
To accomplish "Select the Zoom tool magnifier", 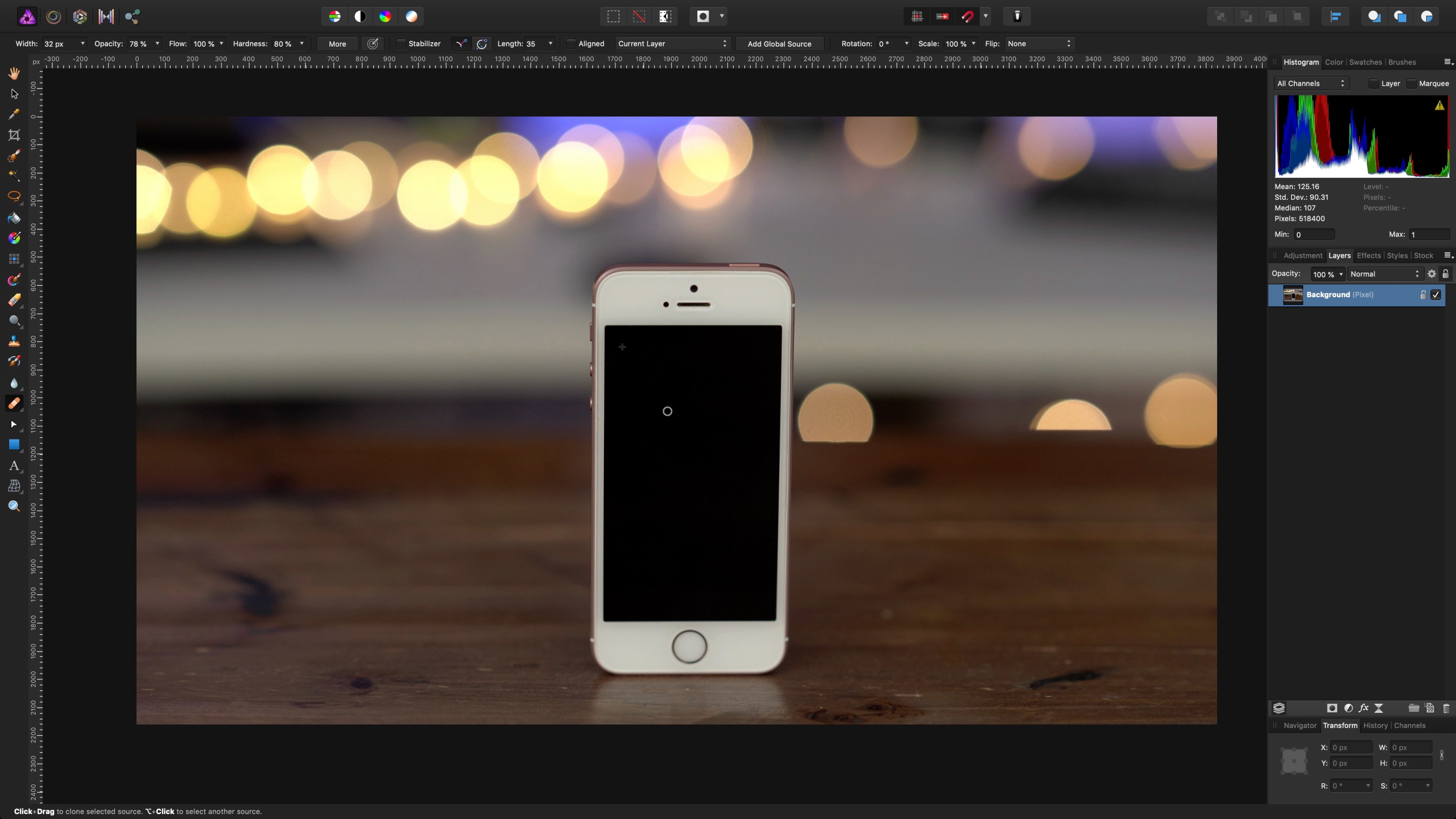I will [14, 507].
